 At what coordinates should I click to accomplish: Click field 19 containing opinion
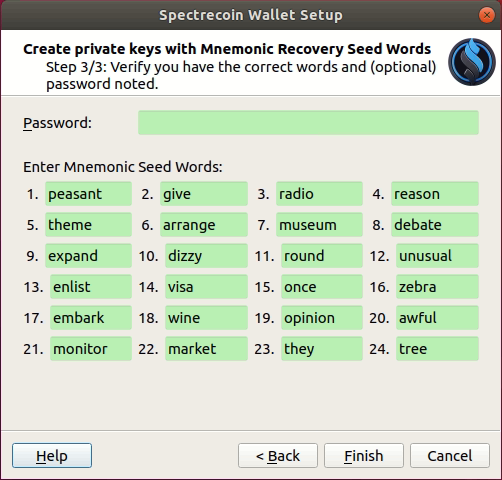click(322, 318)
